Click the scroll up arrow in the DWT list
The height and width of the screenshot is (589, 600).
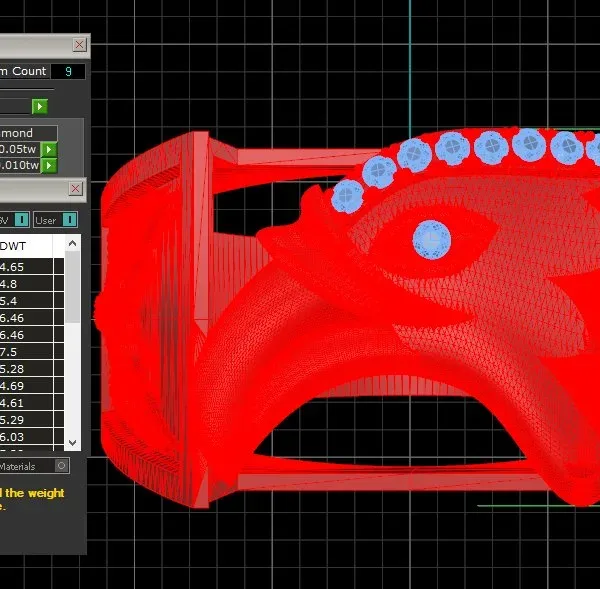point(72,243)
